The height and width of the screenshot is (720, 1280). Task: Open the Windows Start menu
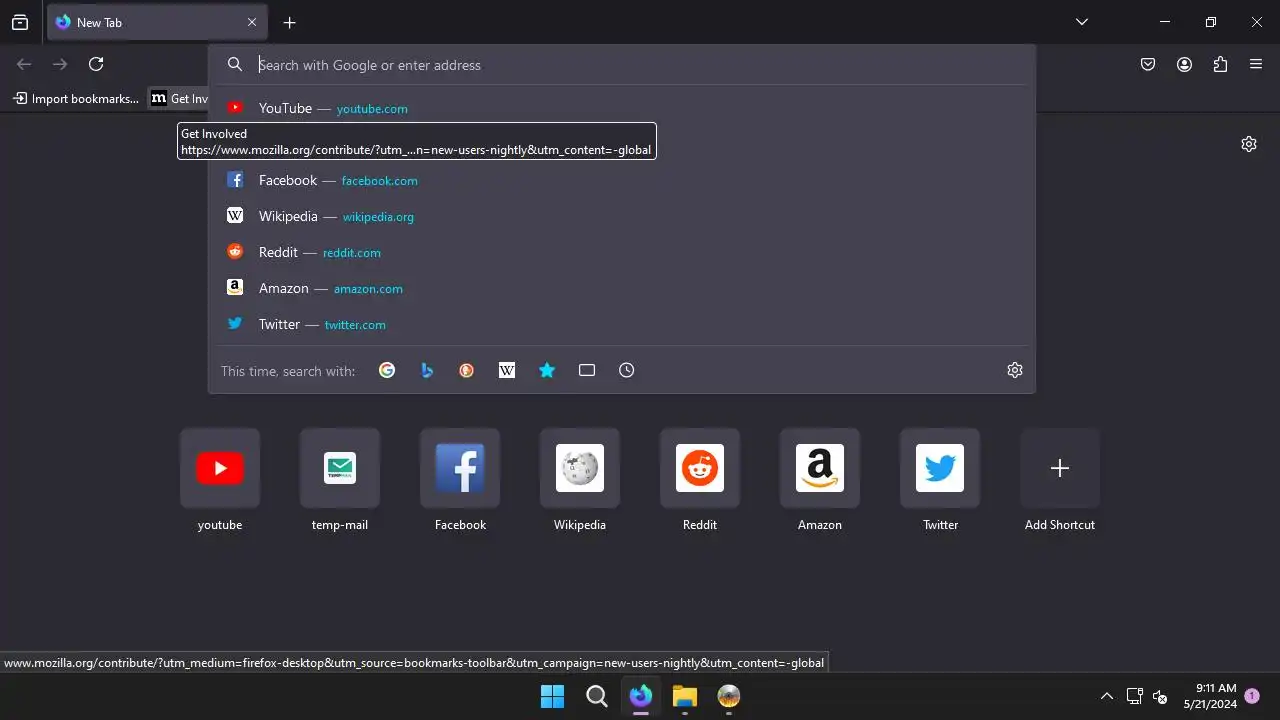[552, 696]
